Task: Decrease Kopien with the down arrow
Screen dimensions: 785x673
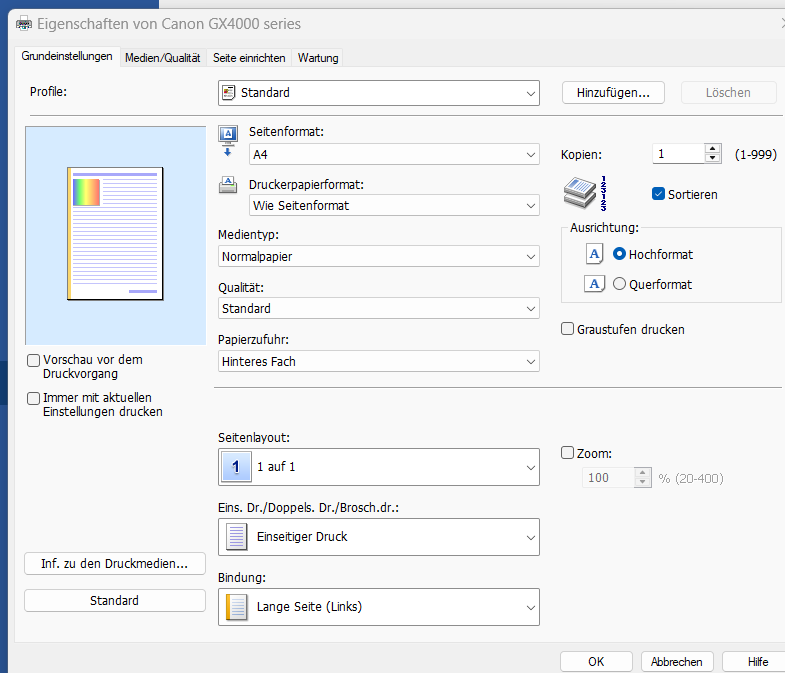Action: [712, 158]
